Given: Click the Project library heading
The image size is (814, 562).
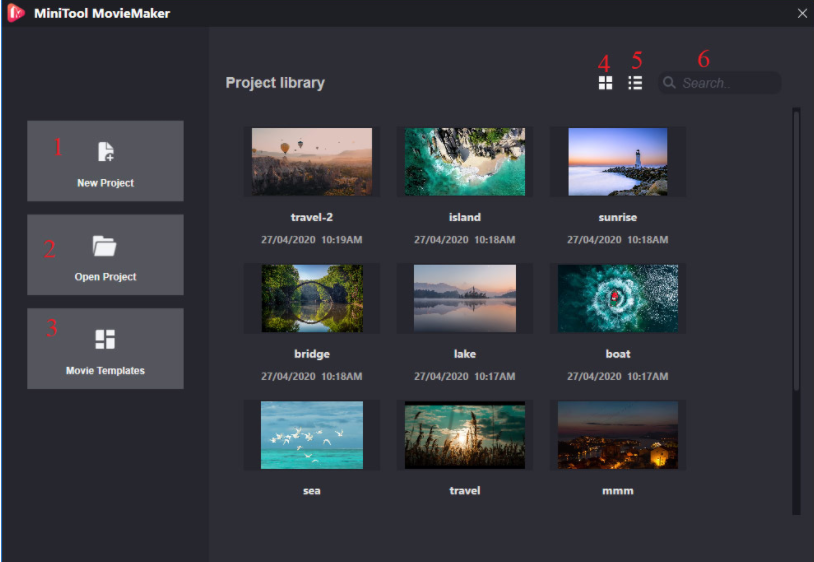Looking at the screenshot, I should point(275,83).
